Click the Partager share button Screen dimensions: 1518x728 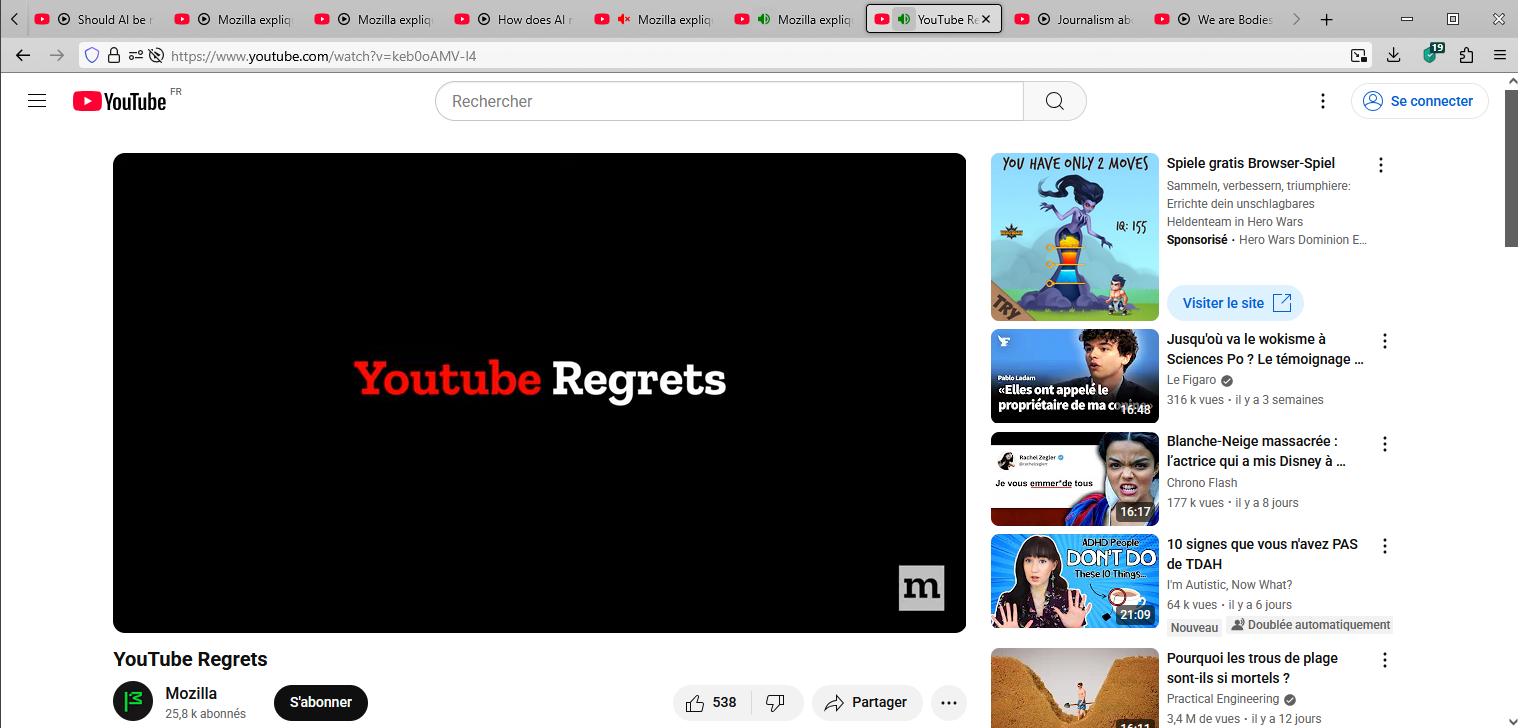tap(865, 703)
